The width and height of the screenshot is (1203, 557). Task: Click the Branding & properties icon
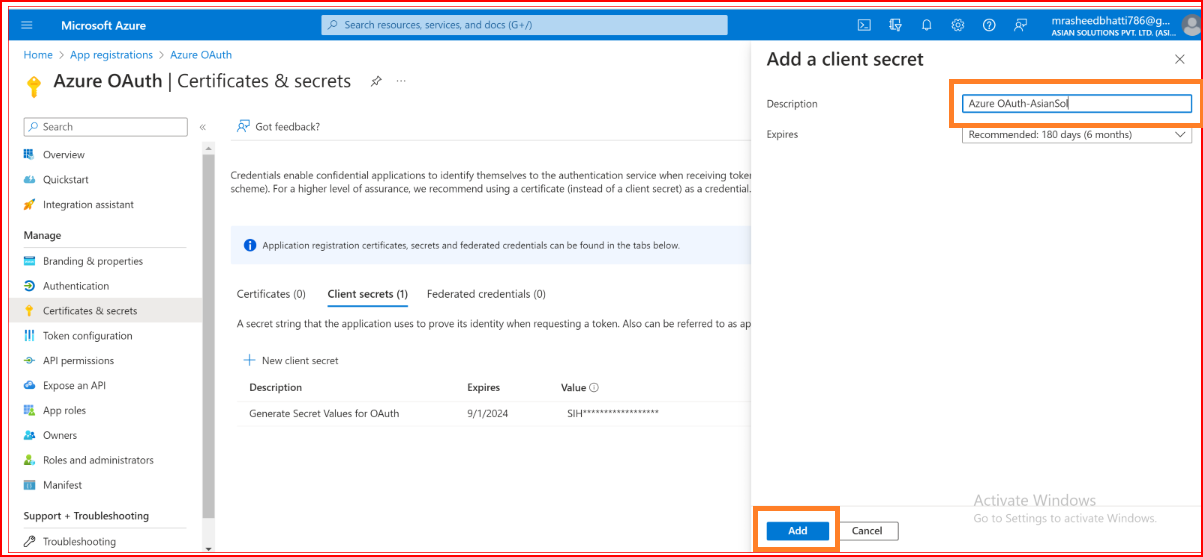30,261
